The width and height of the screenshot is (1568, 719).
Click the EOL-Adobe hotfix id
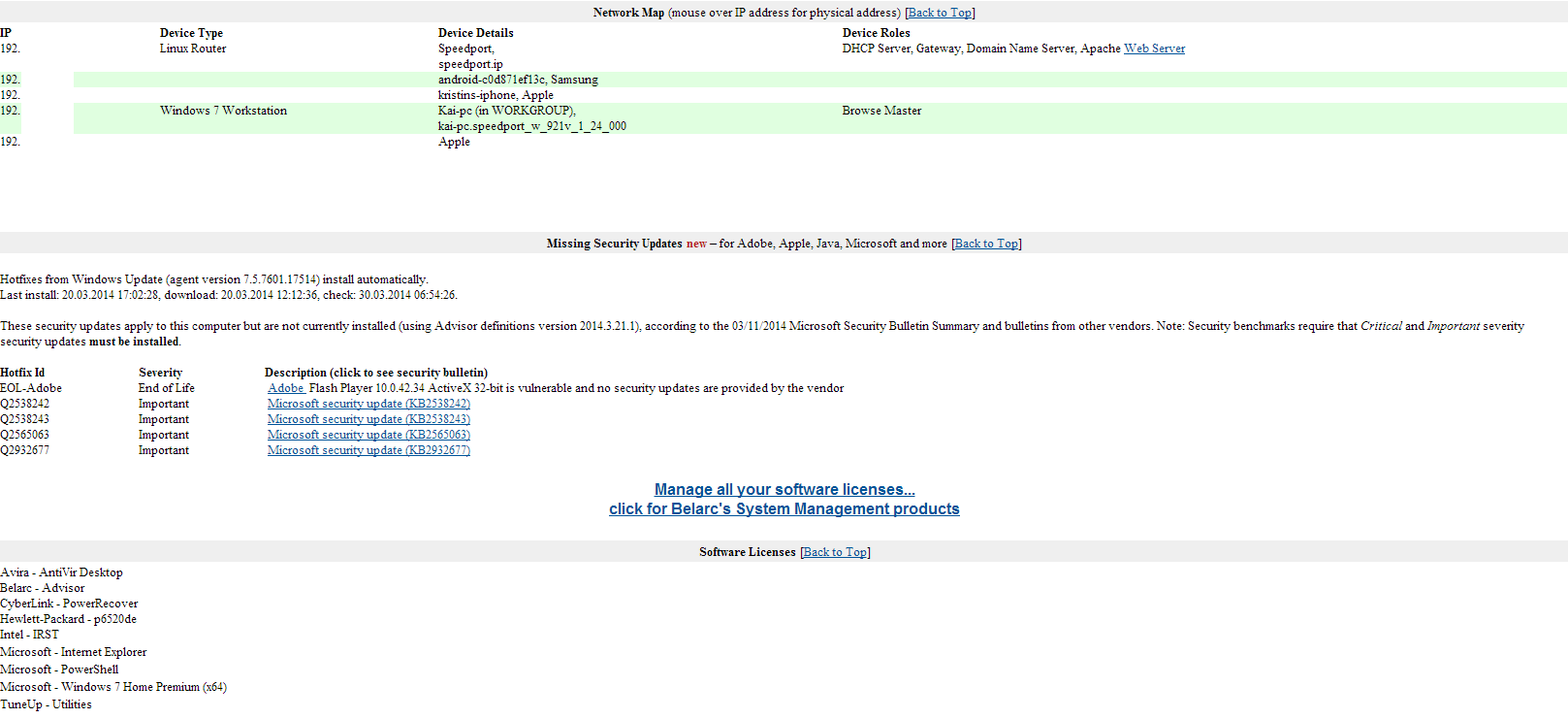tap(31, 388)
